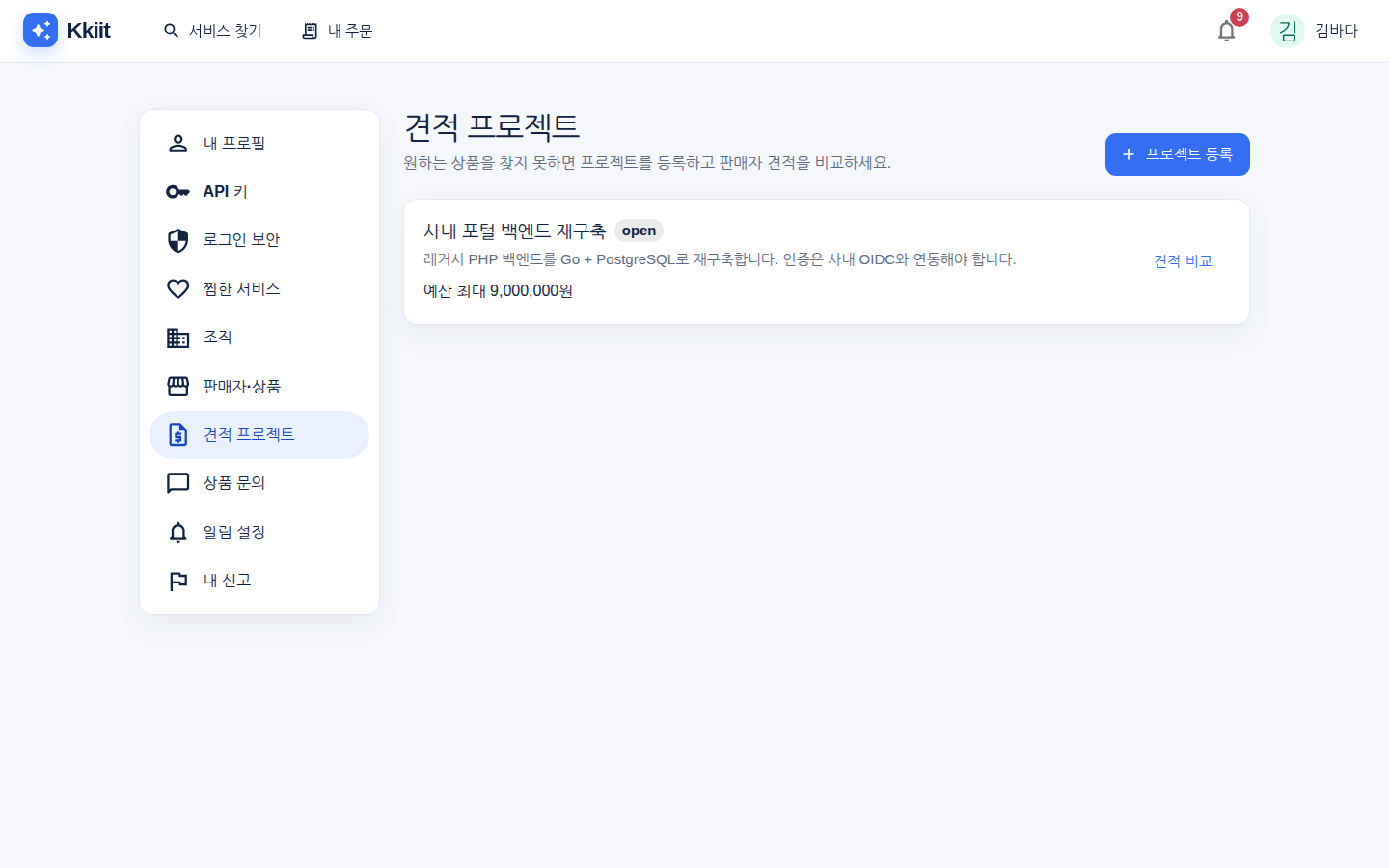Click the Kkiit sparkle logo icon
The image size is (1389, 868).
[41, 30]
